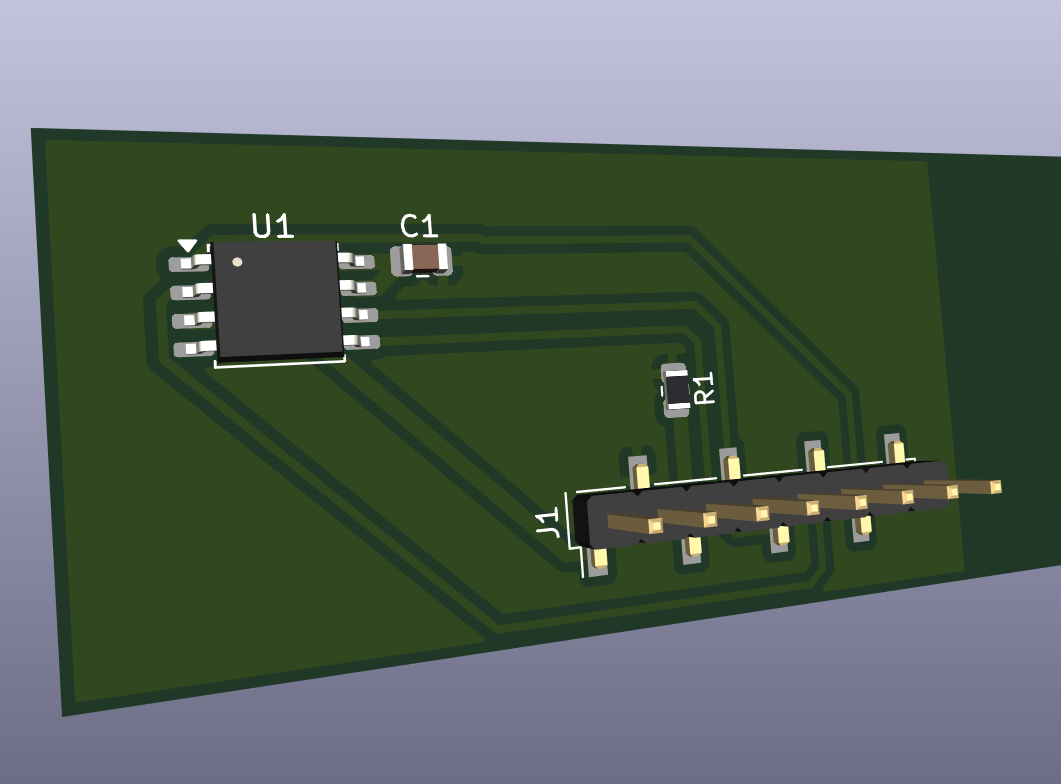
Task: Click the rightmost gold pin tip of J1
Action: pos(995,486)
